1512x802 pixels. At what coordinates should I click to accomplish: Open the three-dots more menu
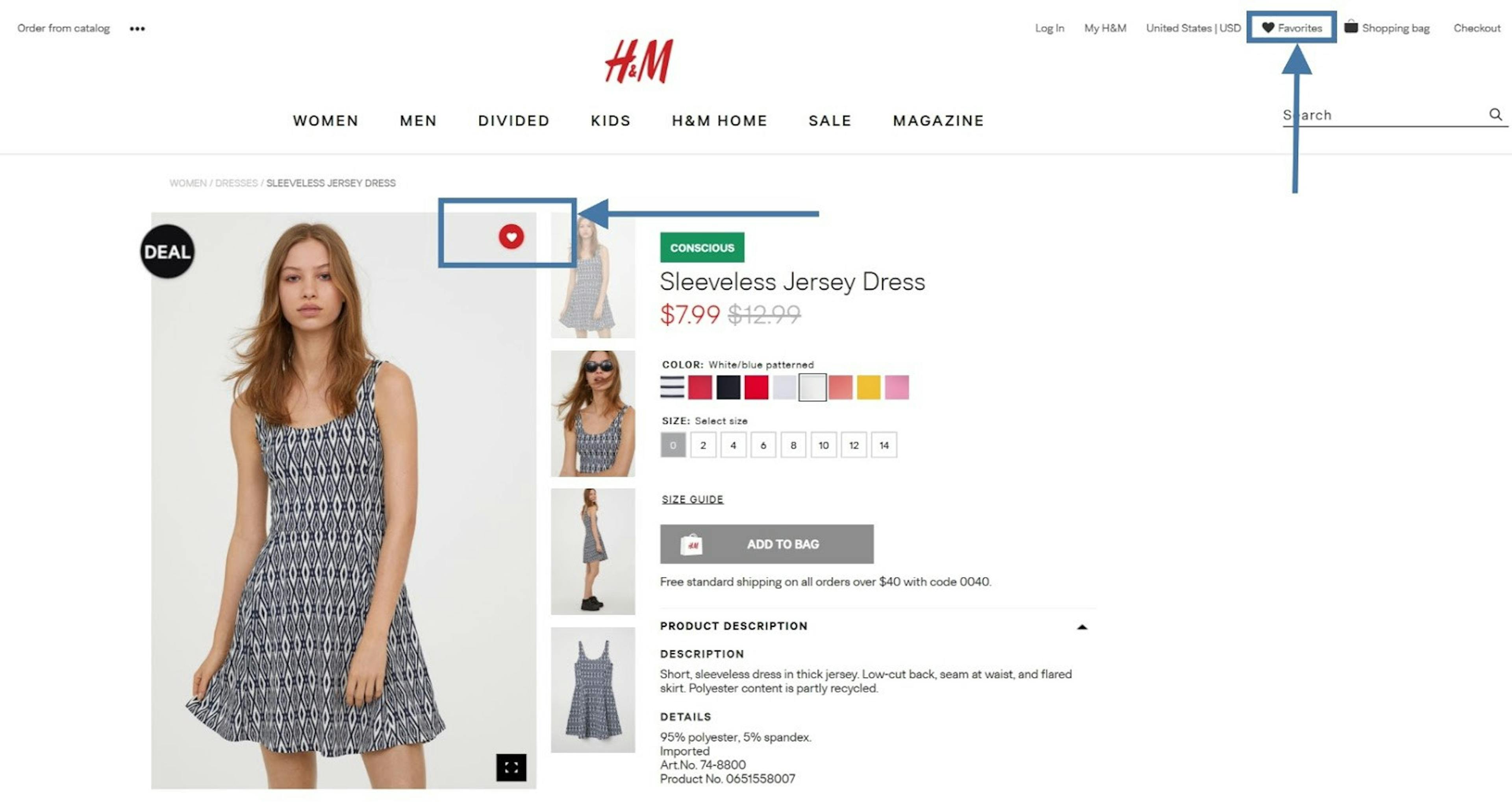(x=137, y=28)
